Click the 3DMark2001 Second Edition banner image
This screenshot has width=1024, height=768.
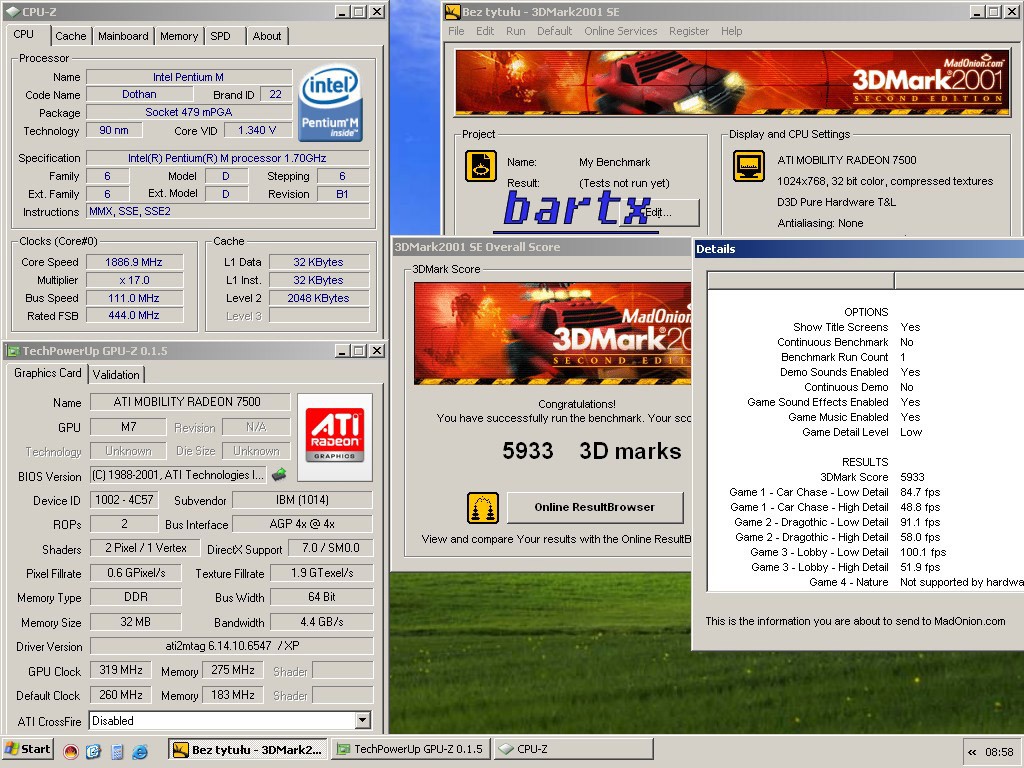[732, 83]
